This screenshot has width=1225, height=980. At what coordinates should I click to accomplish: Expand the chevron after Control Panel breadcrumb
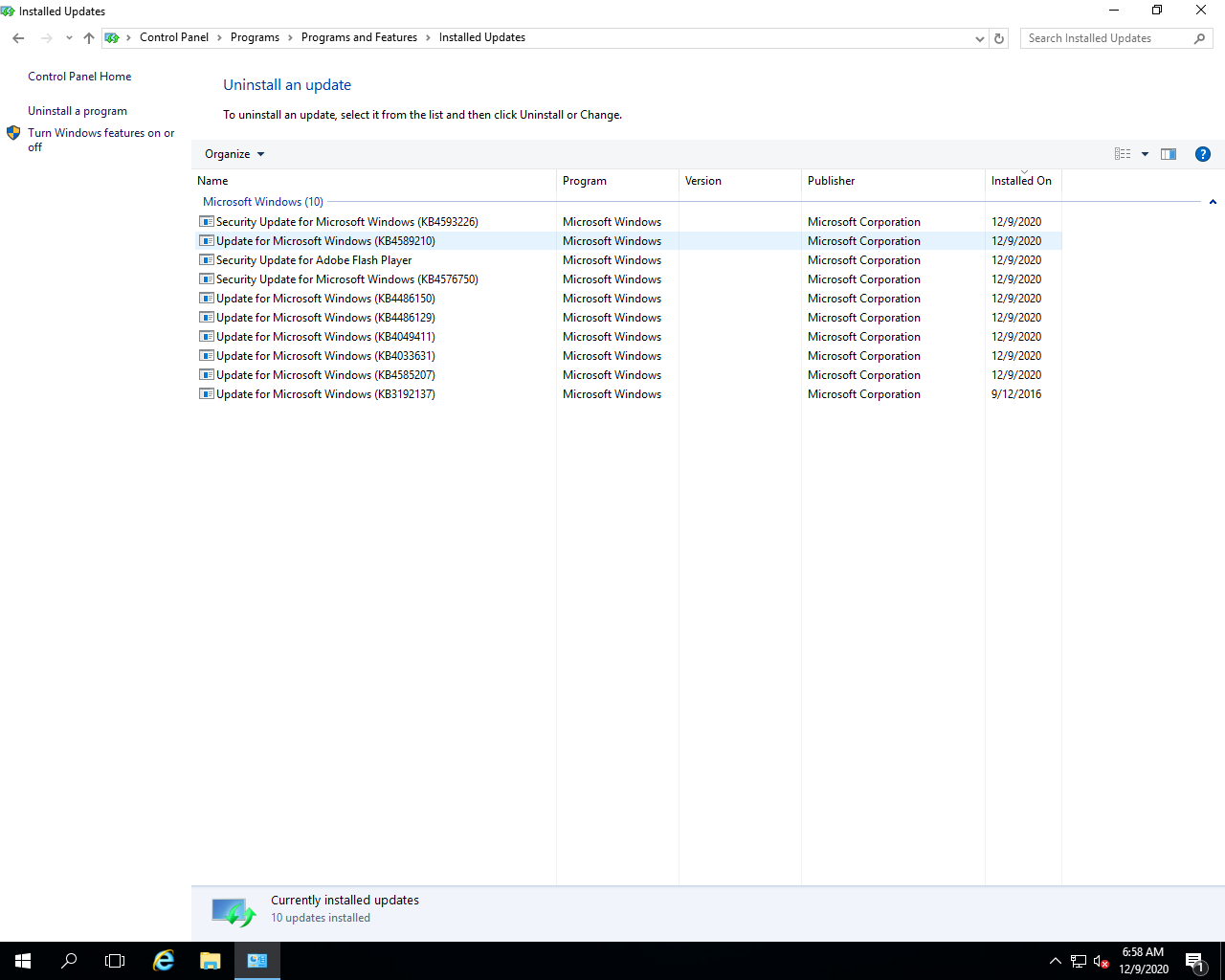pos(219,38)
